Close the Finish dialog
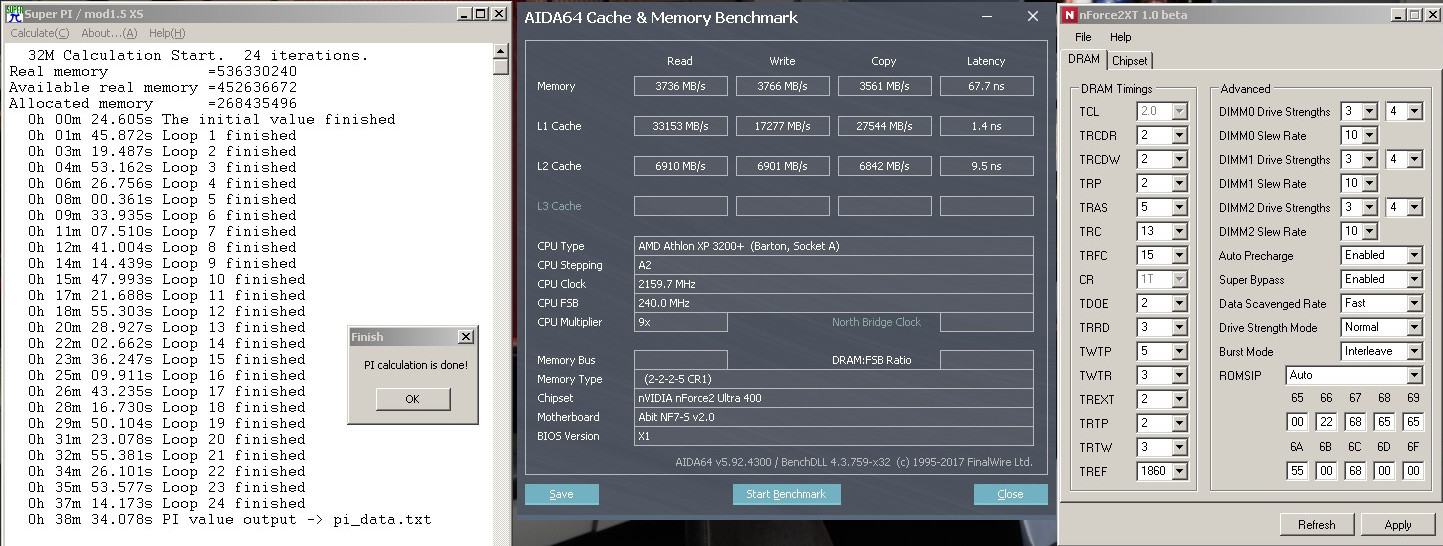 (x=465, y=337)
